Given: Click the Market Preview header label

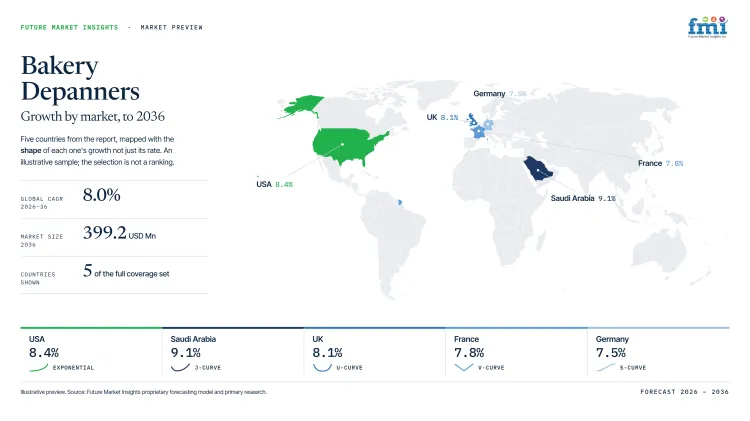Looking at the screenshot, I should pos(171,27).
